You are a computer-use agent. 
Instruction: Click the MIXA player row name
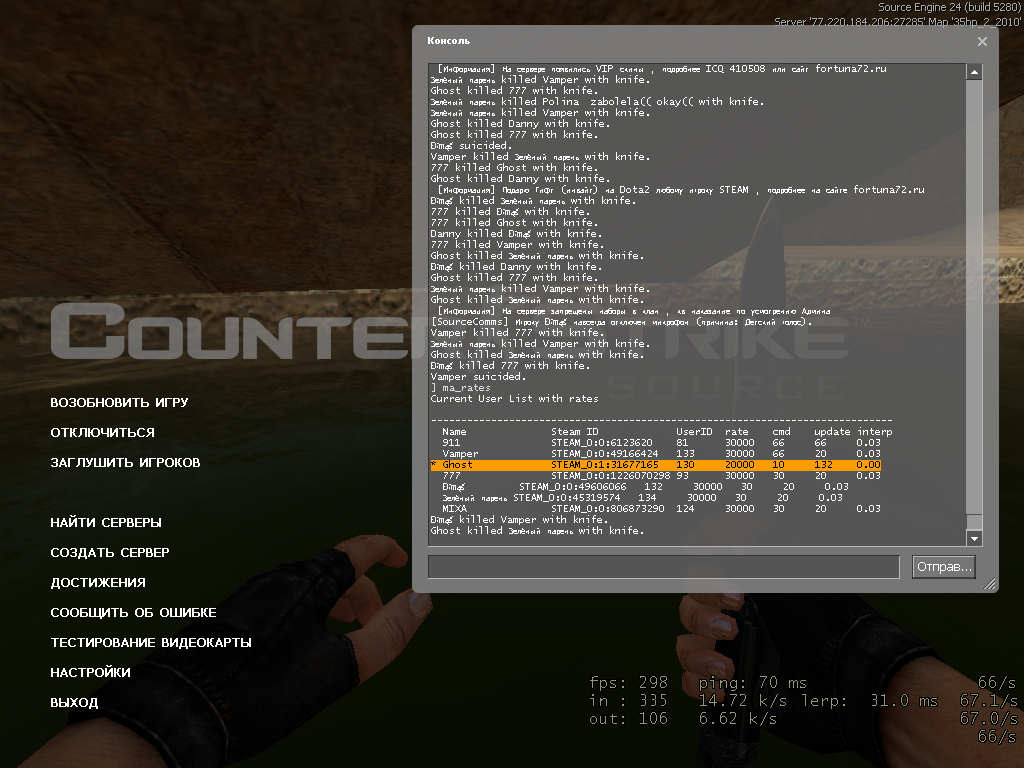pos(455,509)
